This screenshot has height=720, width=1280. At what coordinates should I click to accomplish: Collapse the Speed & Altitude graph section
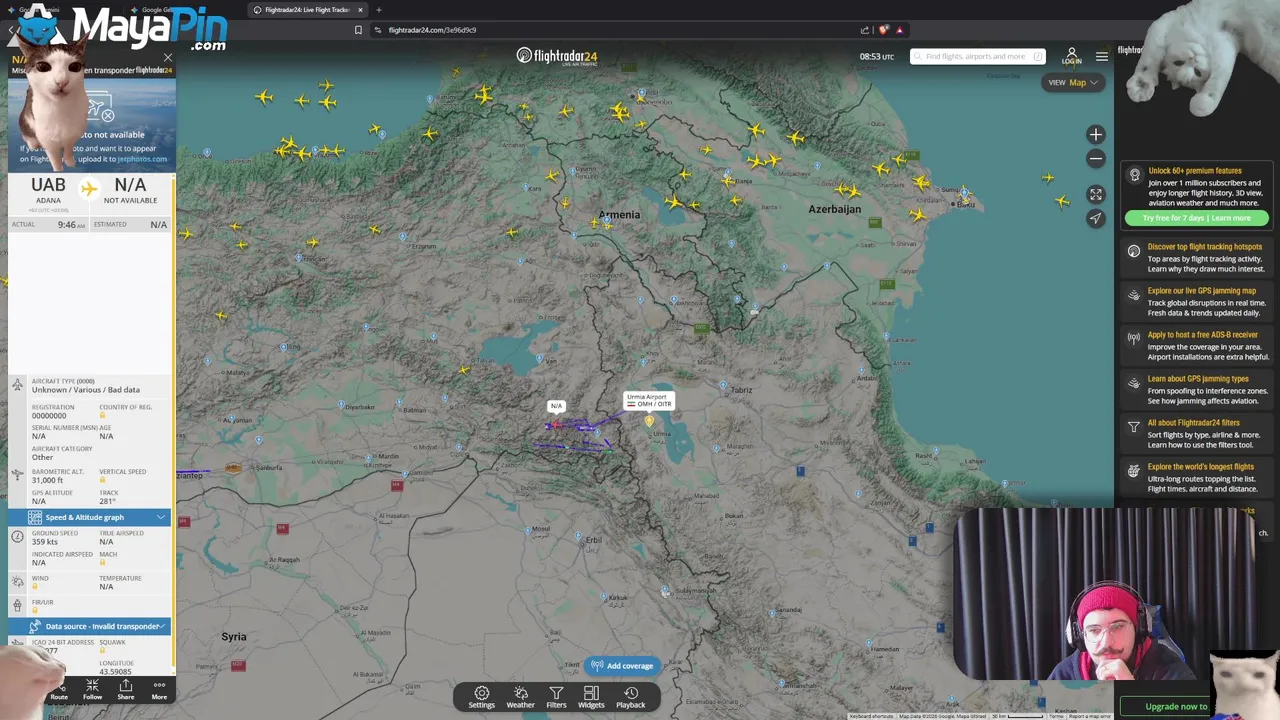point(89,517)
